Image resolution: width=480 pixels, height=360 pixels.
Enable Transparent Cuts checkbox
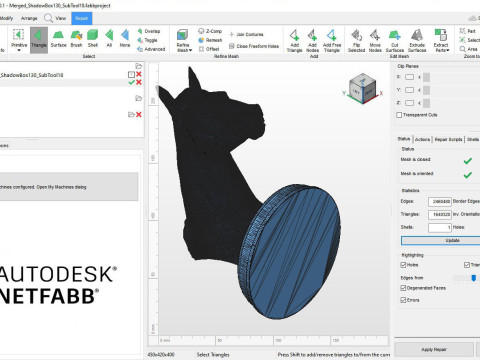(399, 115)
